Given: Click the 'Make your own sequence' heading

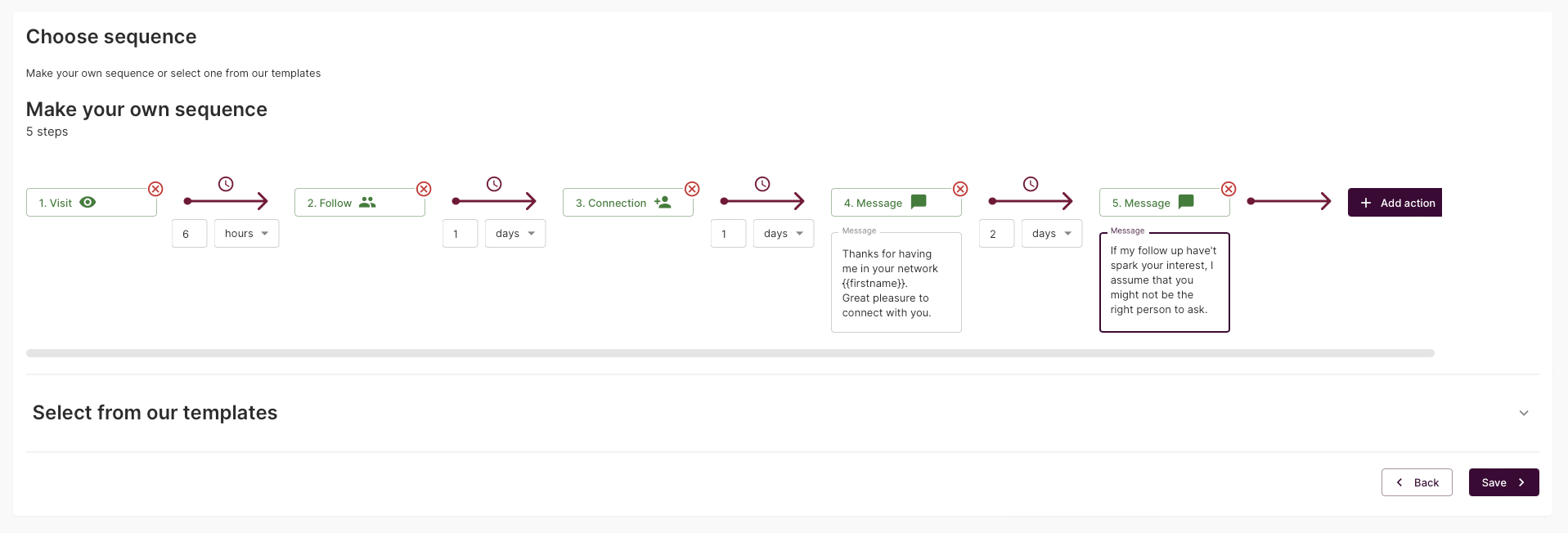Looking at the screenshot, I should [147, 110].
